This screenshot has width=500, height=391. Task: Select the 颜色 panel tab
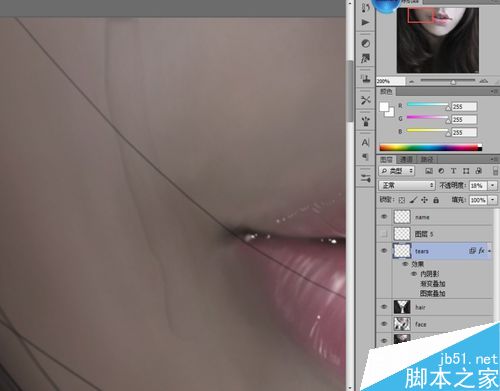click(x=386, y=91)
